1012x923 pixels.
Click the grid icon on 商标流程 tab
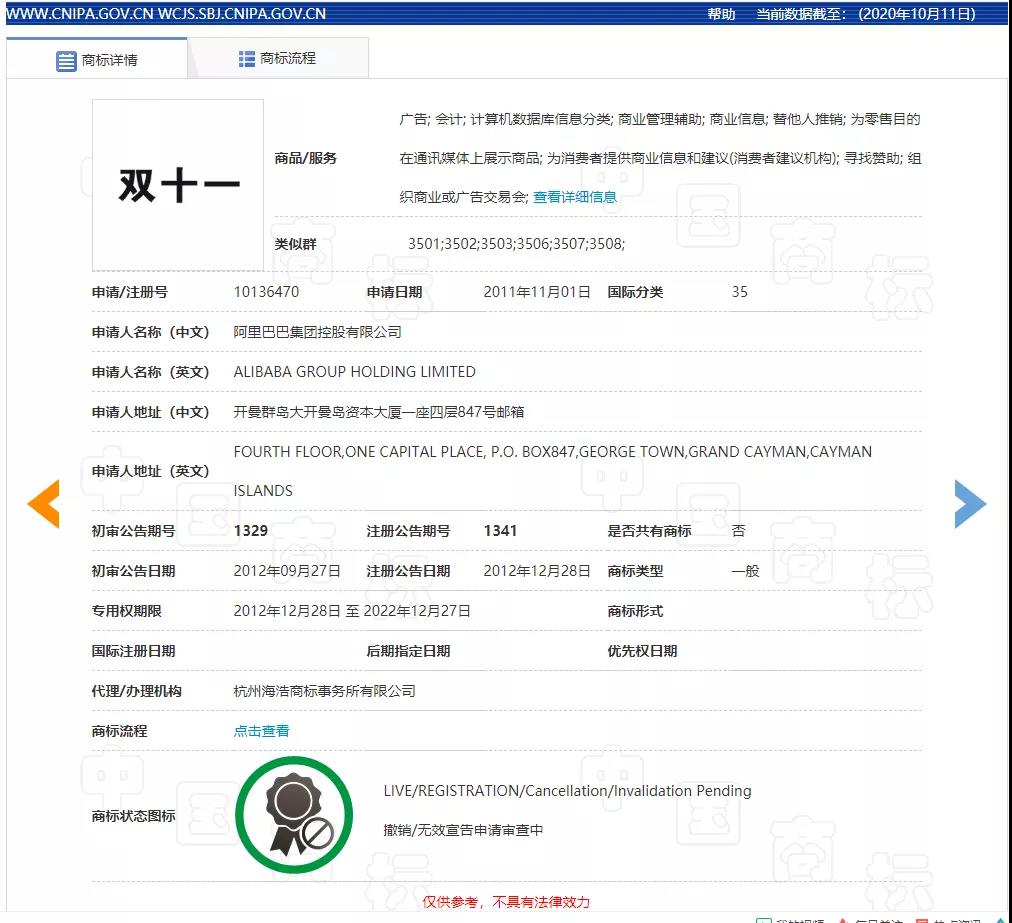(x=247, y=59)
